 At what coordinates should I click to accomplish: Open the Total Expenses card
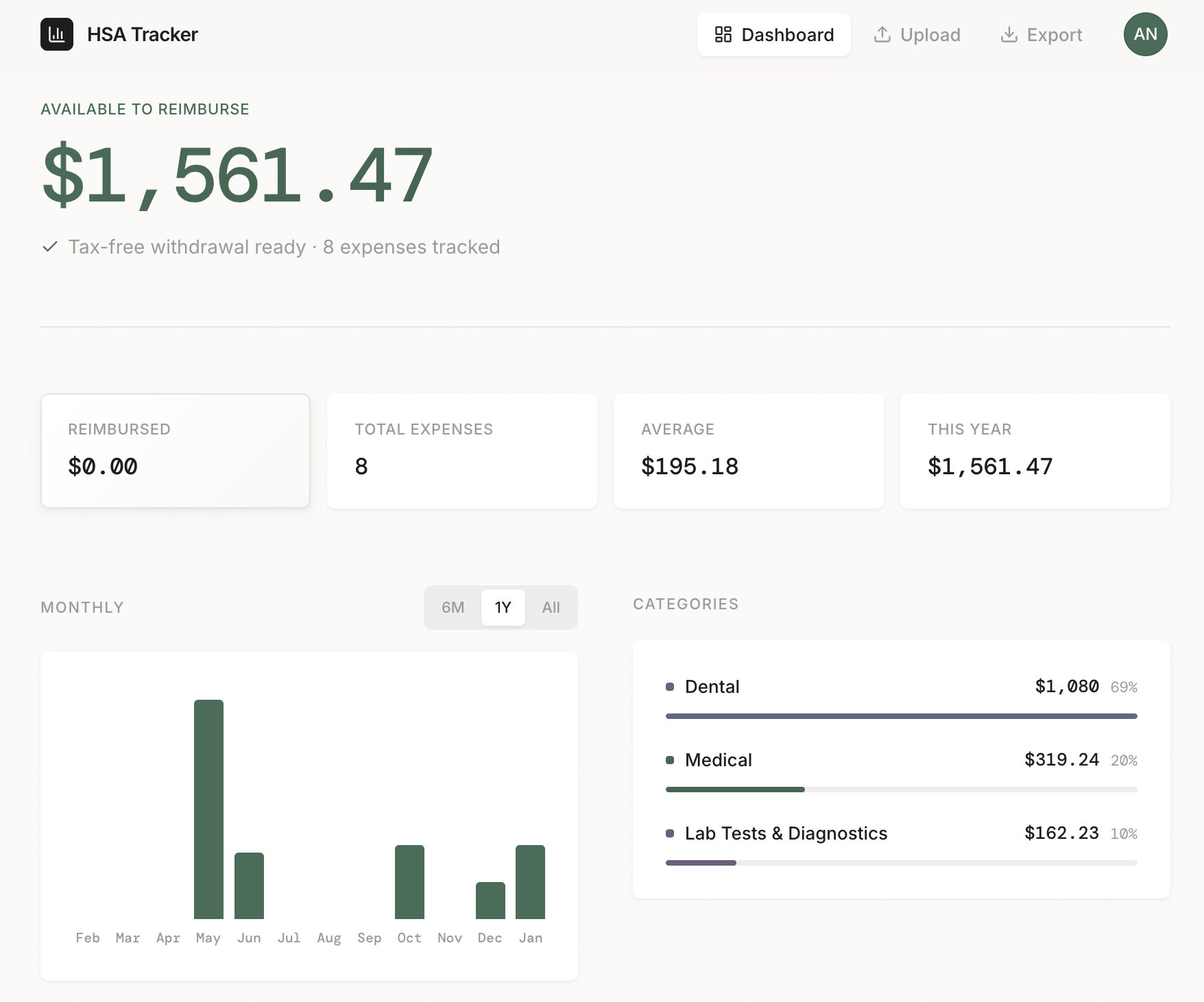[461, 451]
